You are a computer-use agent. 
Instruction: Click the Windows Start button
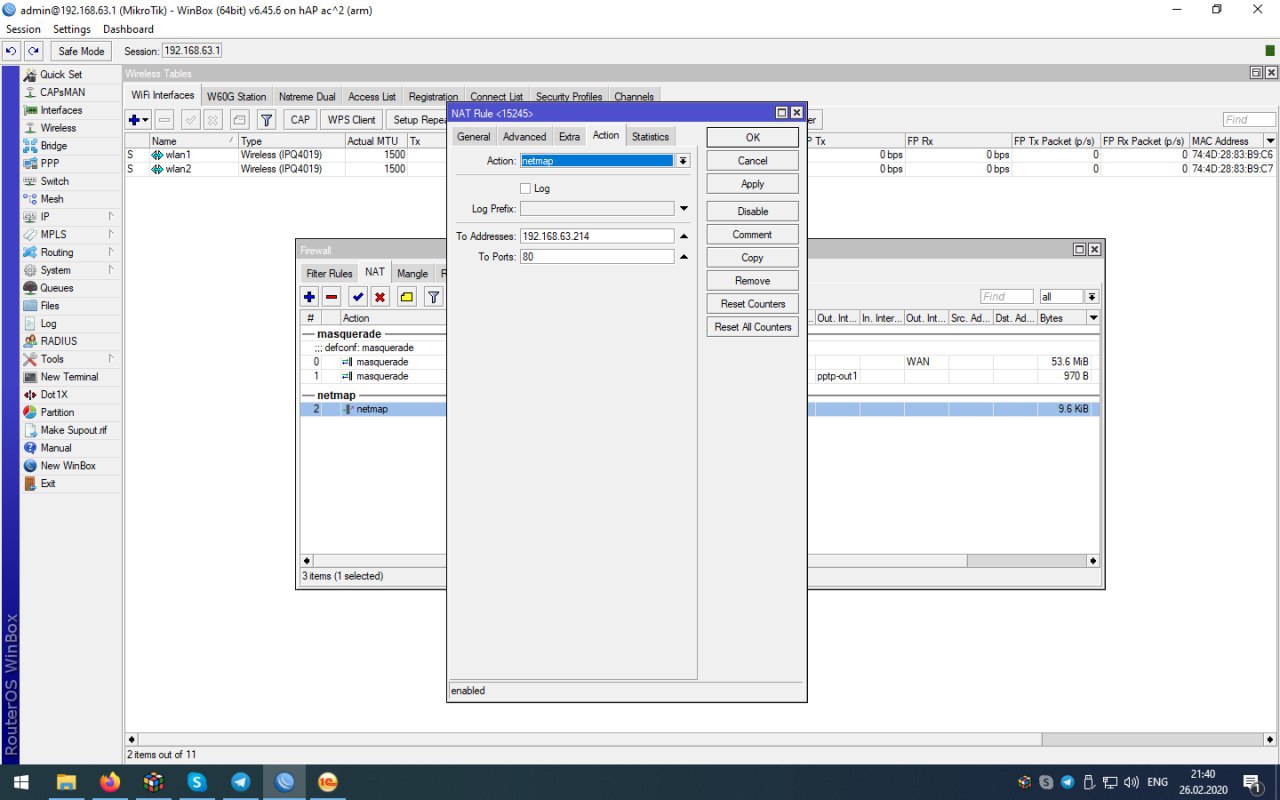21,782
